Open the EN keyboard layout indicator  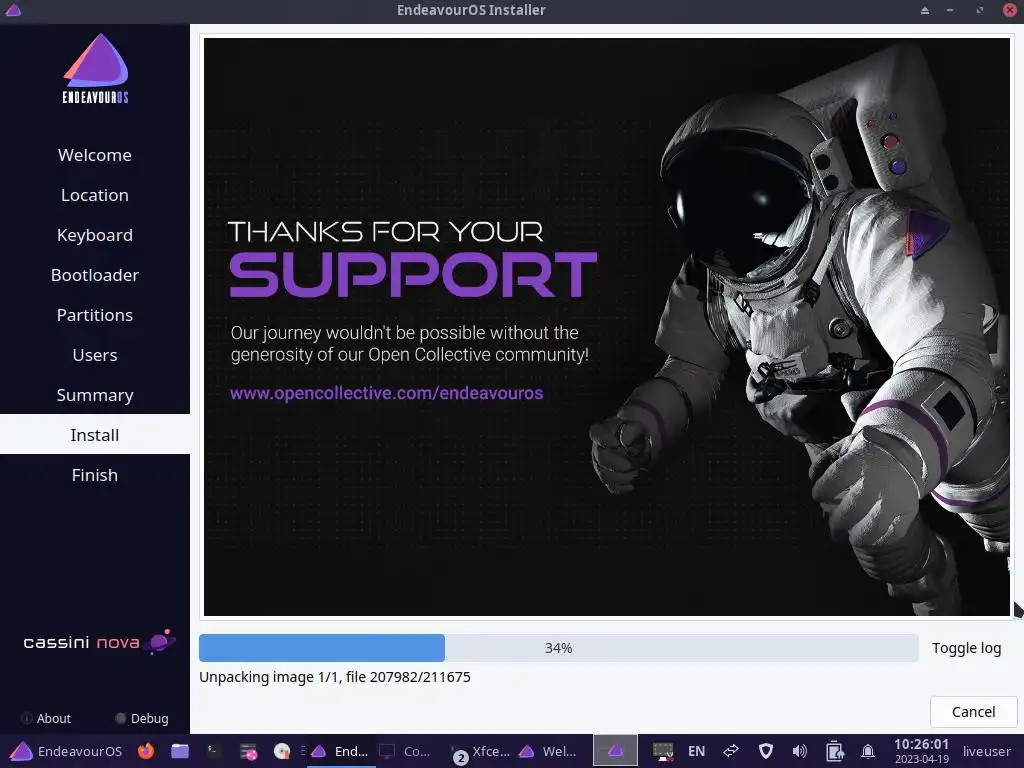696,751
